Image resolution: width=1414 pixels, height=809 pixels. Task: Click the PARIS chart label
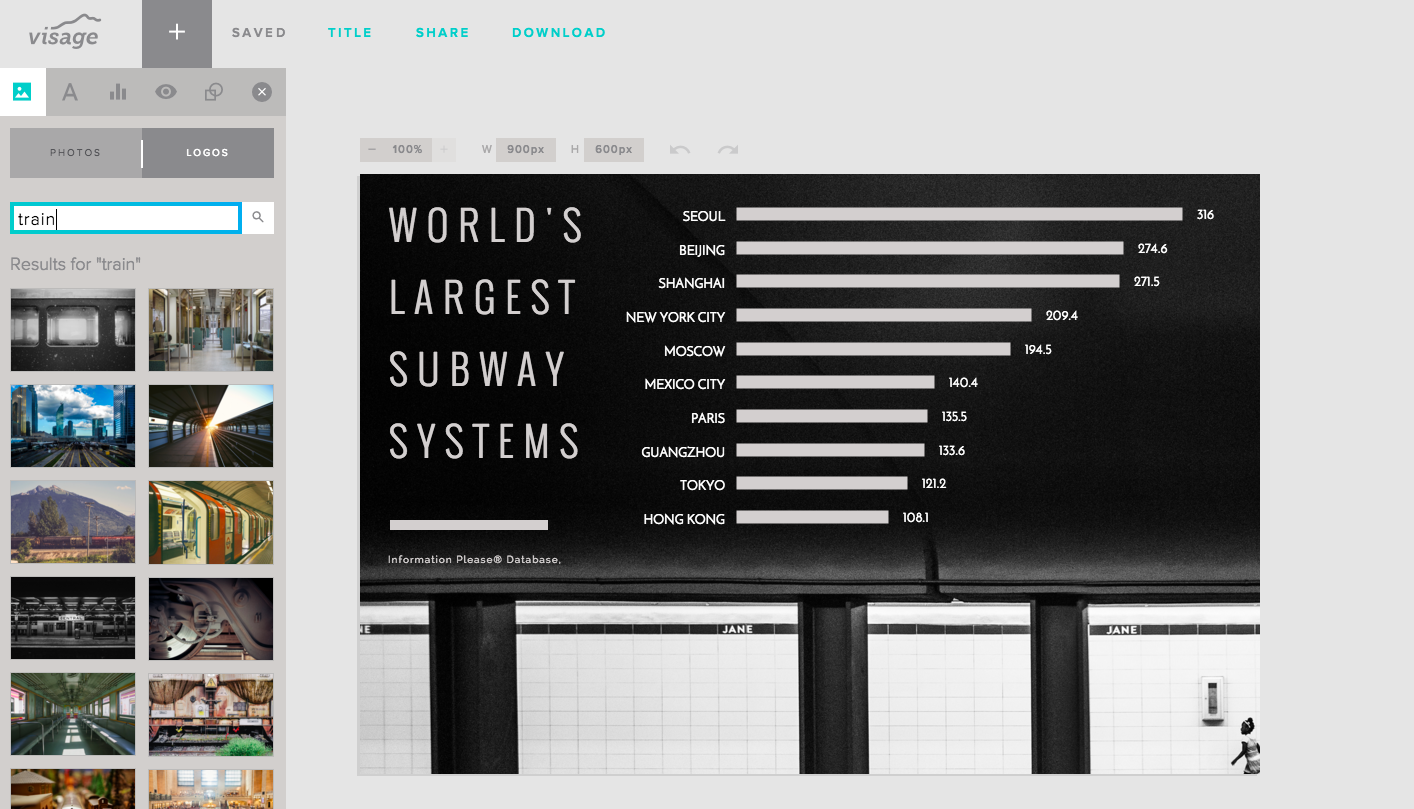708,418
